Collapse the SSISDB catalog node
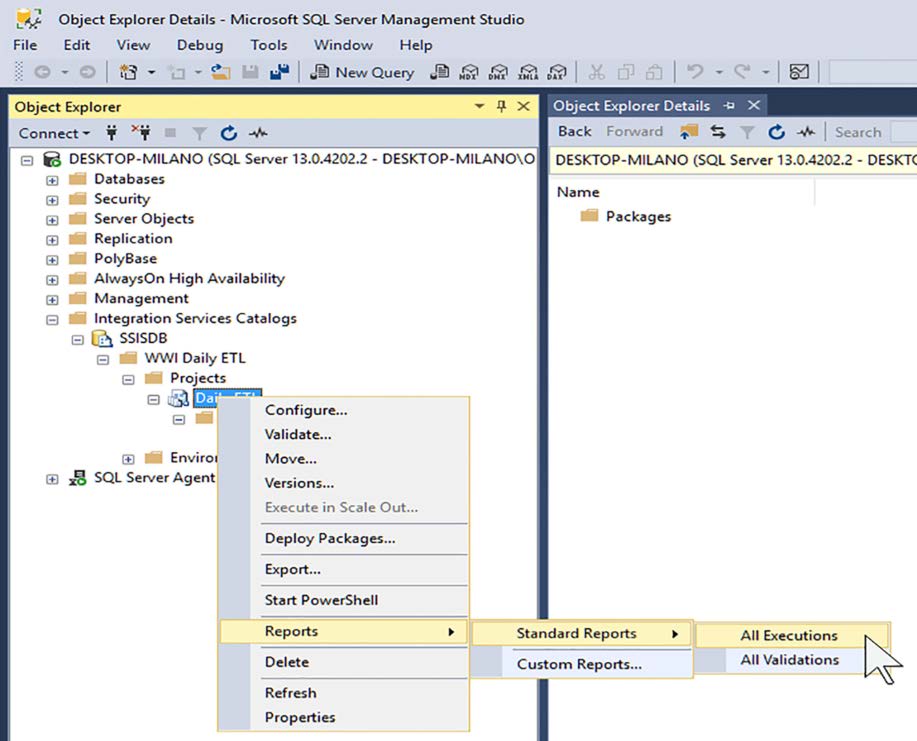The height and width of the screenshot is (741, 917). (78, 338)
